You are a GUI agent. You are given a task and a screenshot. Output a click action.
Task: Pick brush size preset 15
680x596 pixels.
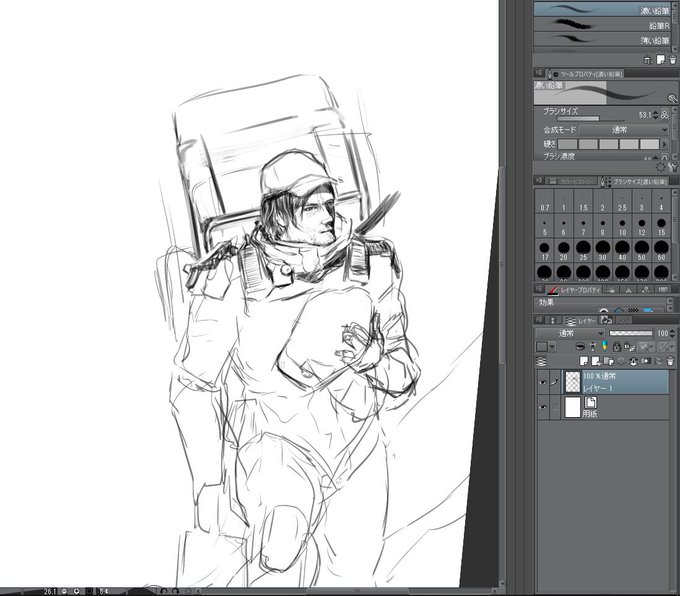point(661,227)
